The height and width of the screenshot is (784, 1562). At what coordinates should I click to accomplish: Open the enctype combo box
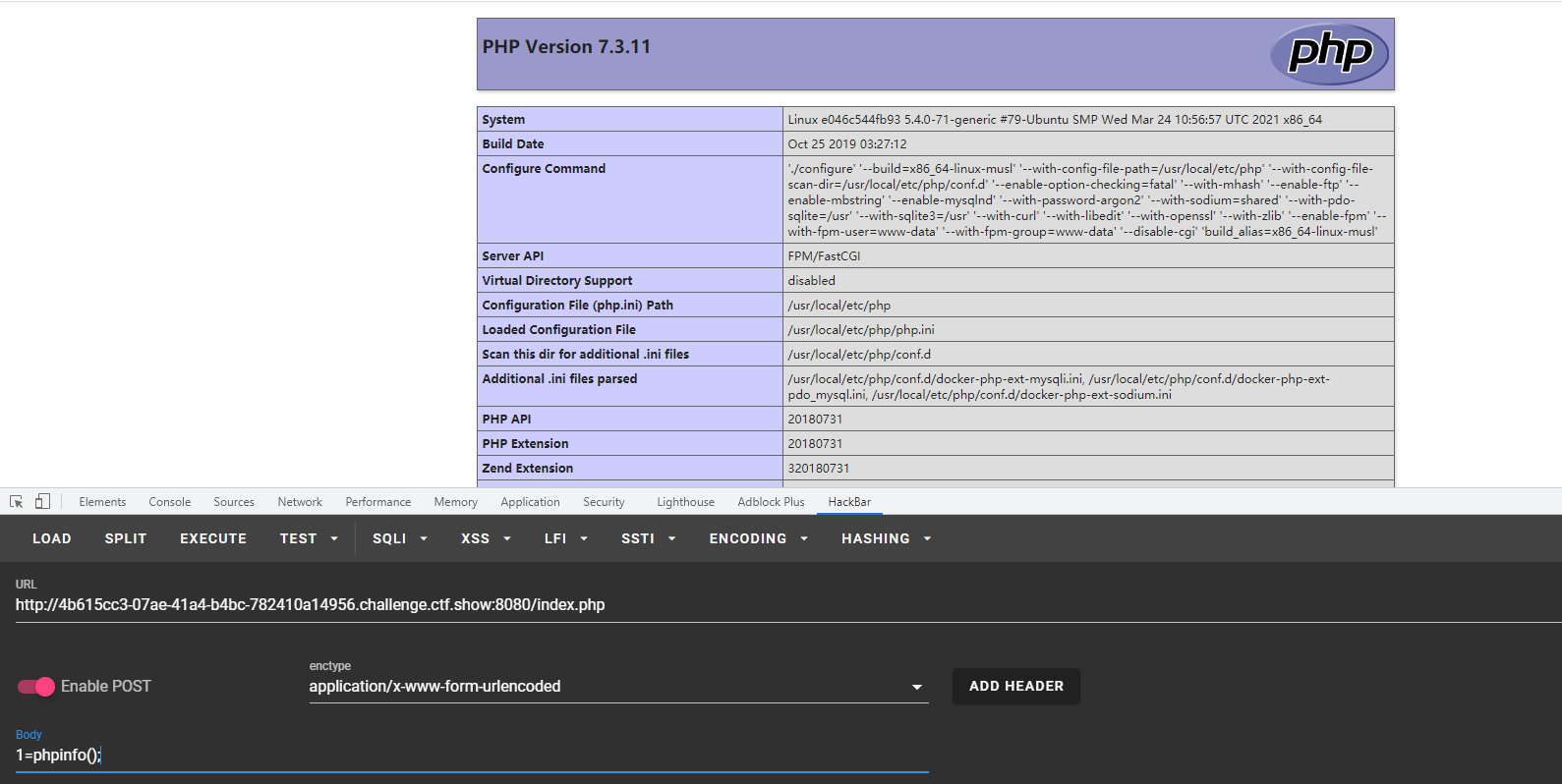[x=618, y=686]
